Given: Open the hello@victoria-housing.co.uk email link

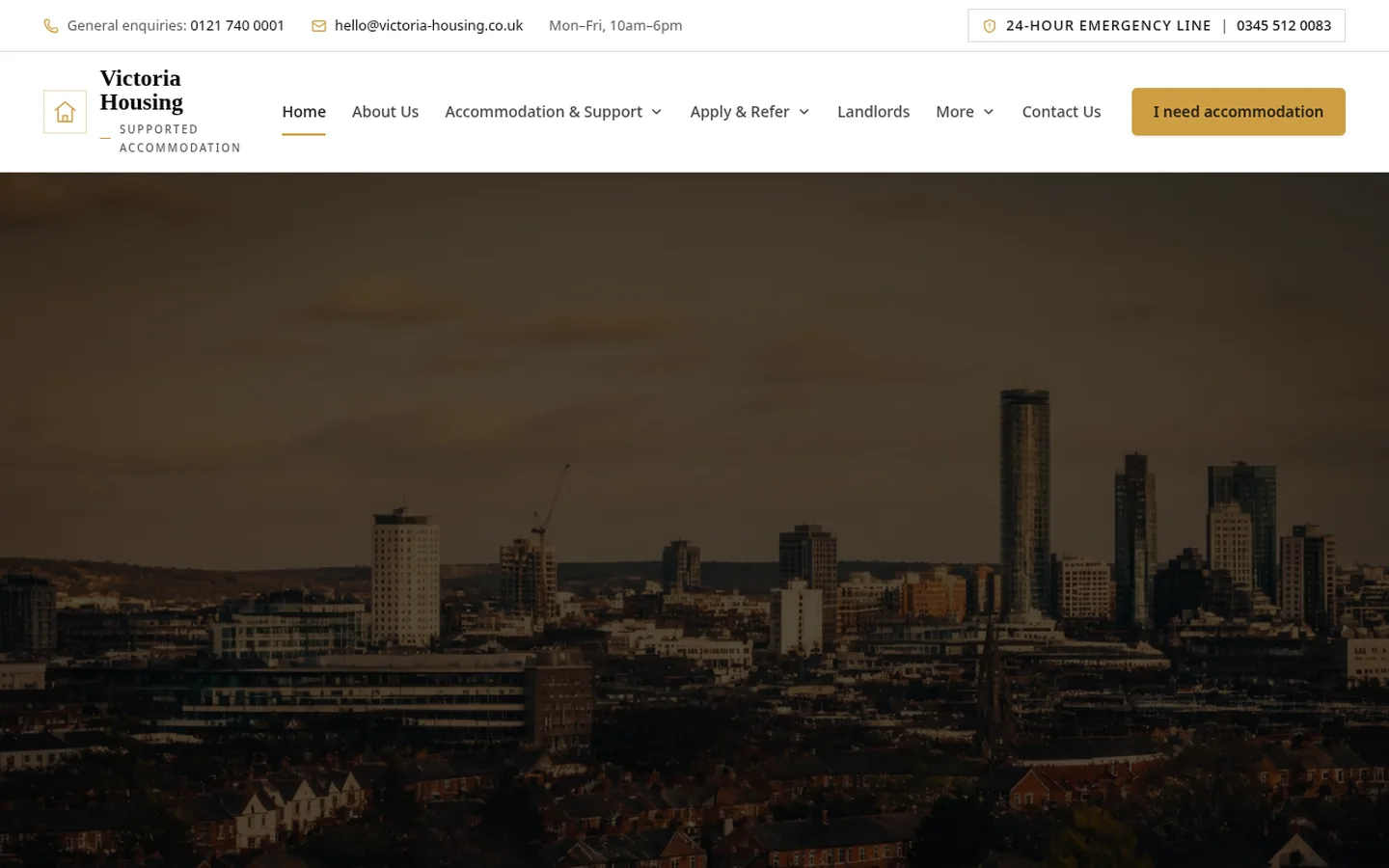Looking at the screenshot, I should [428, 26].
